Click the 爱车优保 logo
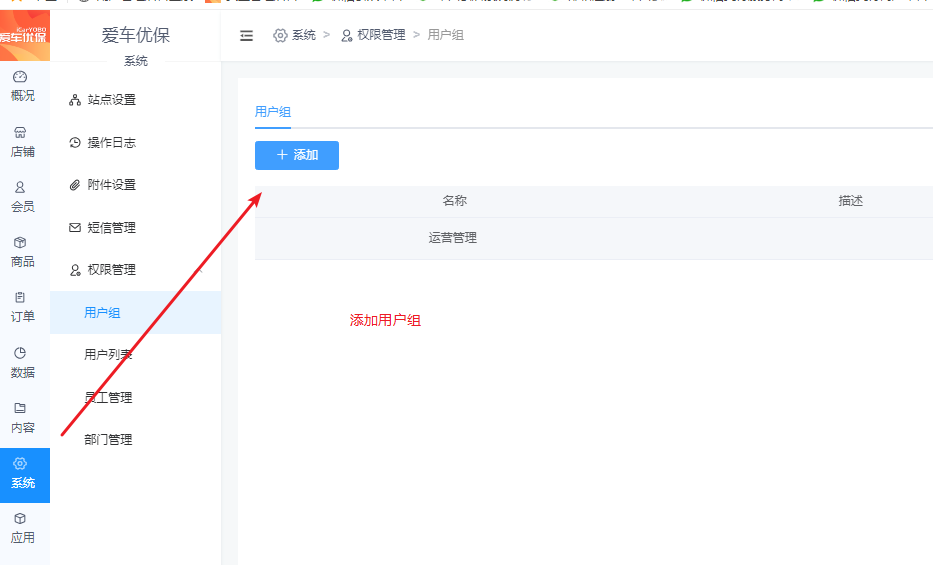Image resolution: width=933 pixels, height=565 pixels. pos(24,36)
